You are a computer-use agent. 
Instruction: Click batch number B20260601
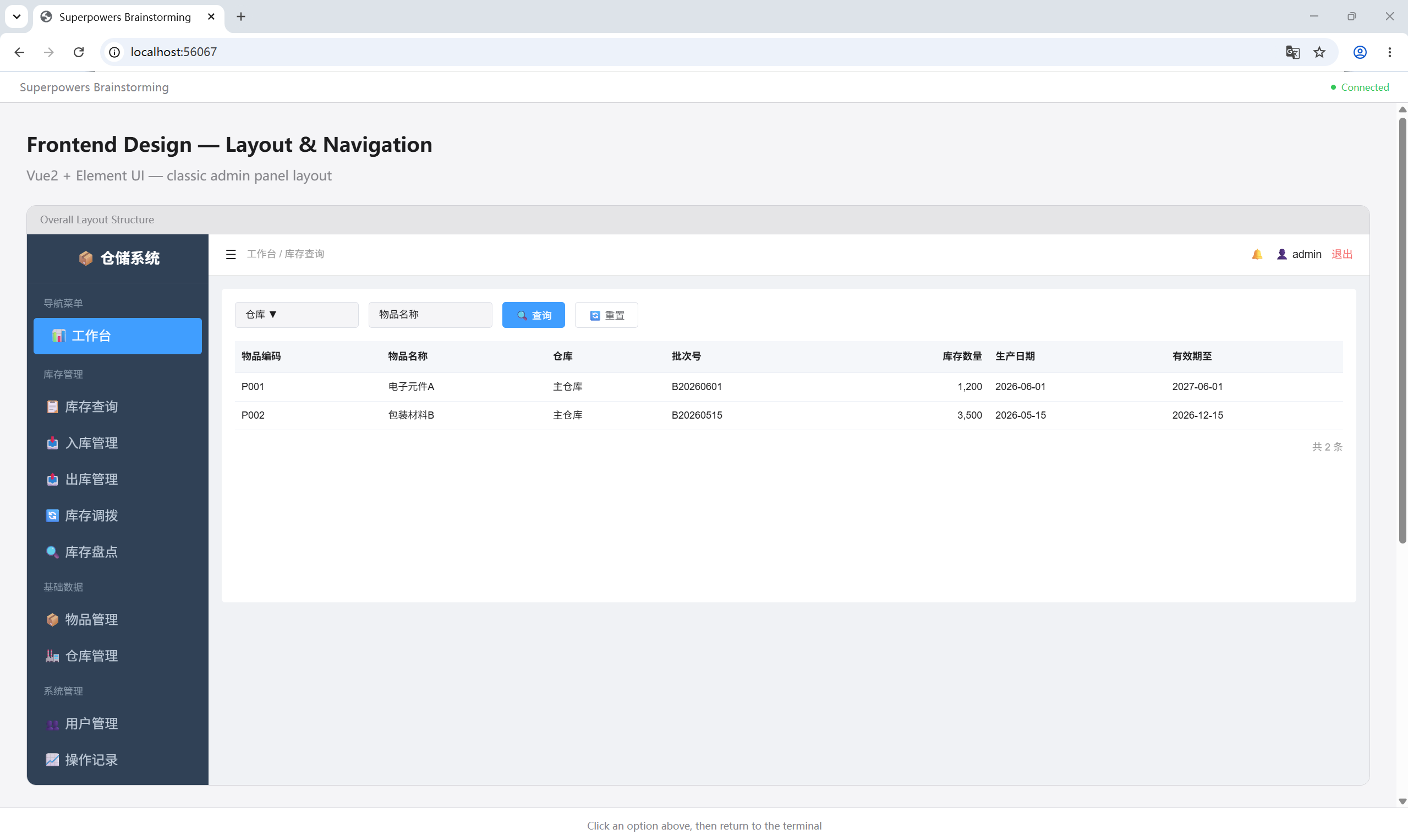(697, 387)
